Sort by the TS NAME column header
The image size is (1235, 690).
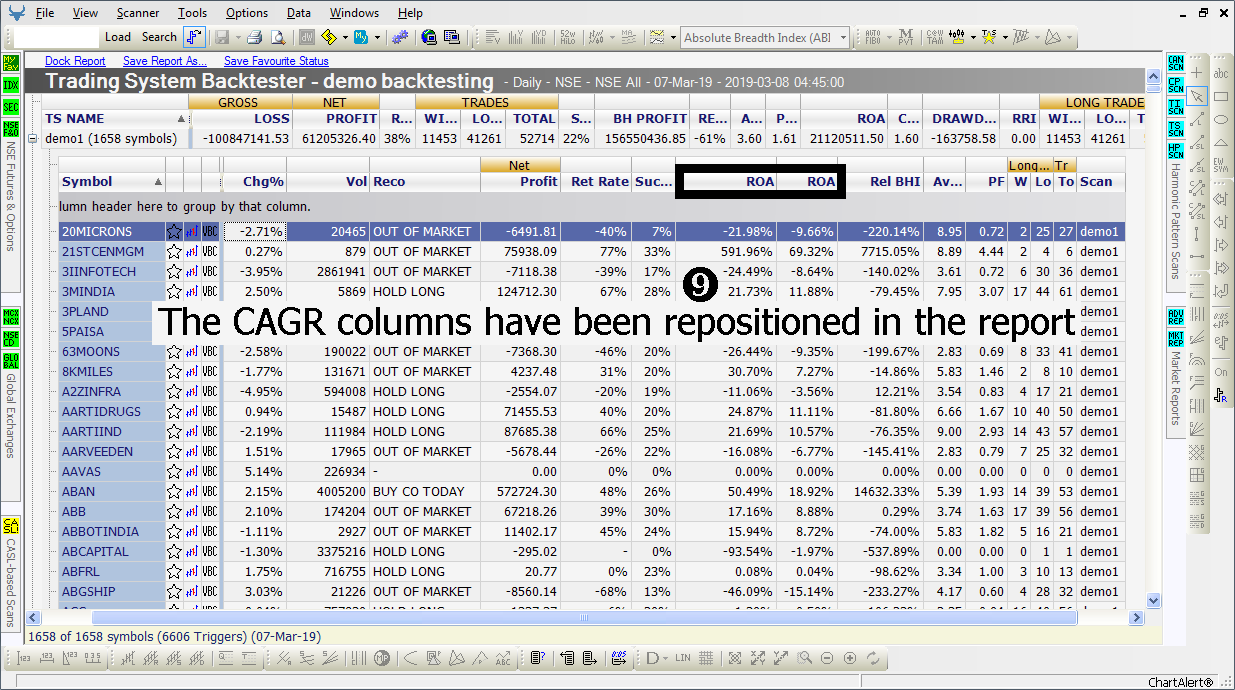tap(115, 119)
